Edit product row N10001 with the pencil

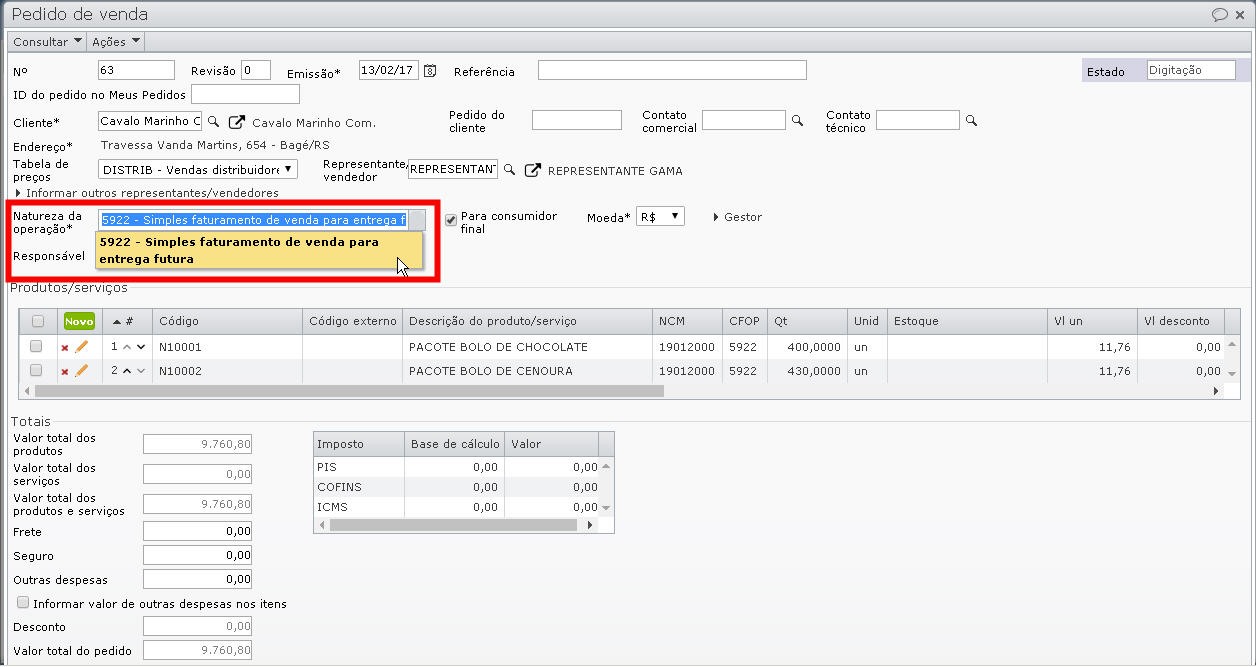coord(81,346)
